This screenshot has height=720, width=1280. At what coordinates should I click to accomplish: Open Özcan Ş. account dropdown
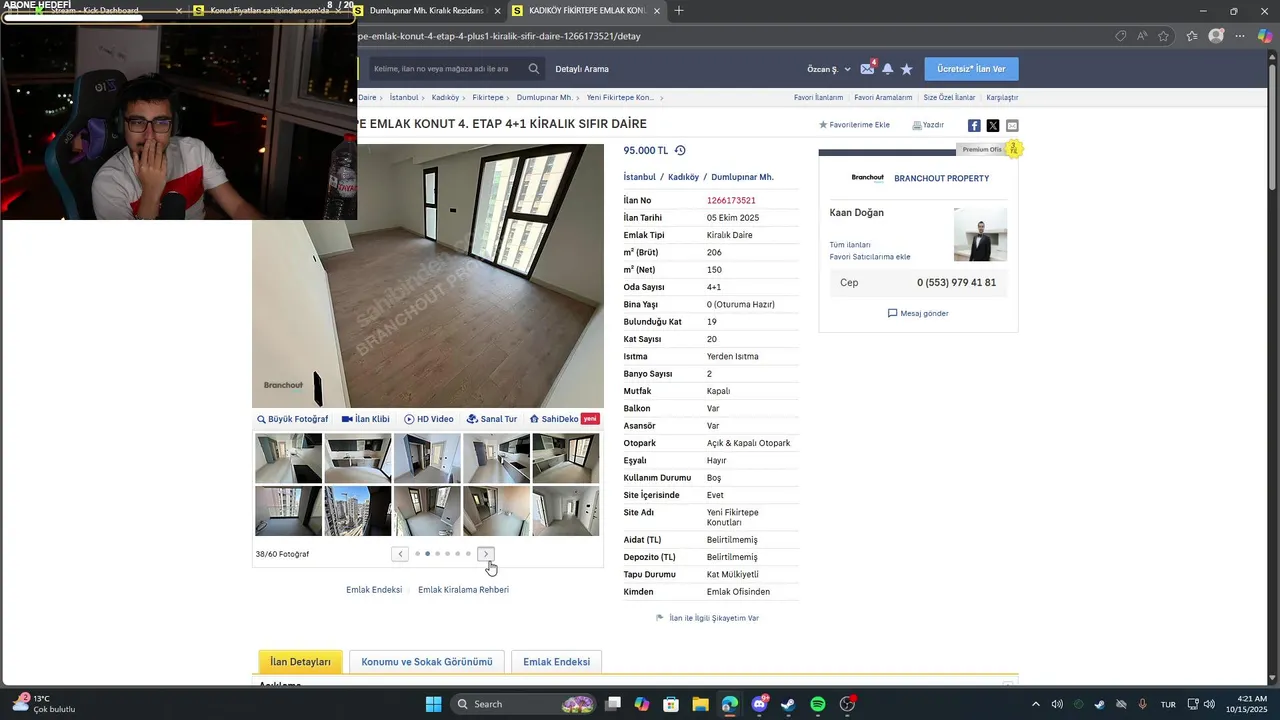[829, 69]
